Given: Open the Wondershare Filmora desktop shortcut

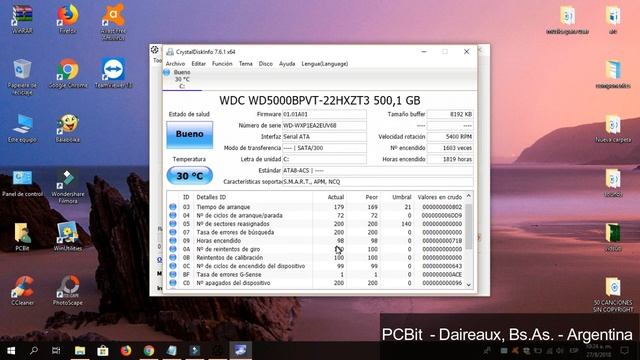Looking at the screenshot, I should 68,186.
